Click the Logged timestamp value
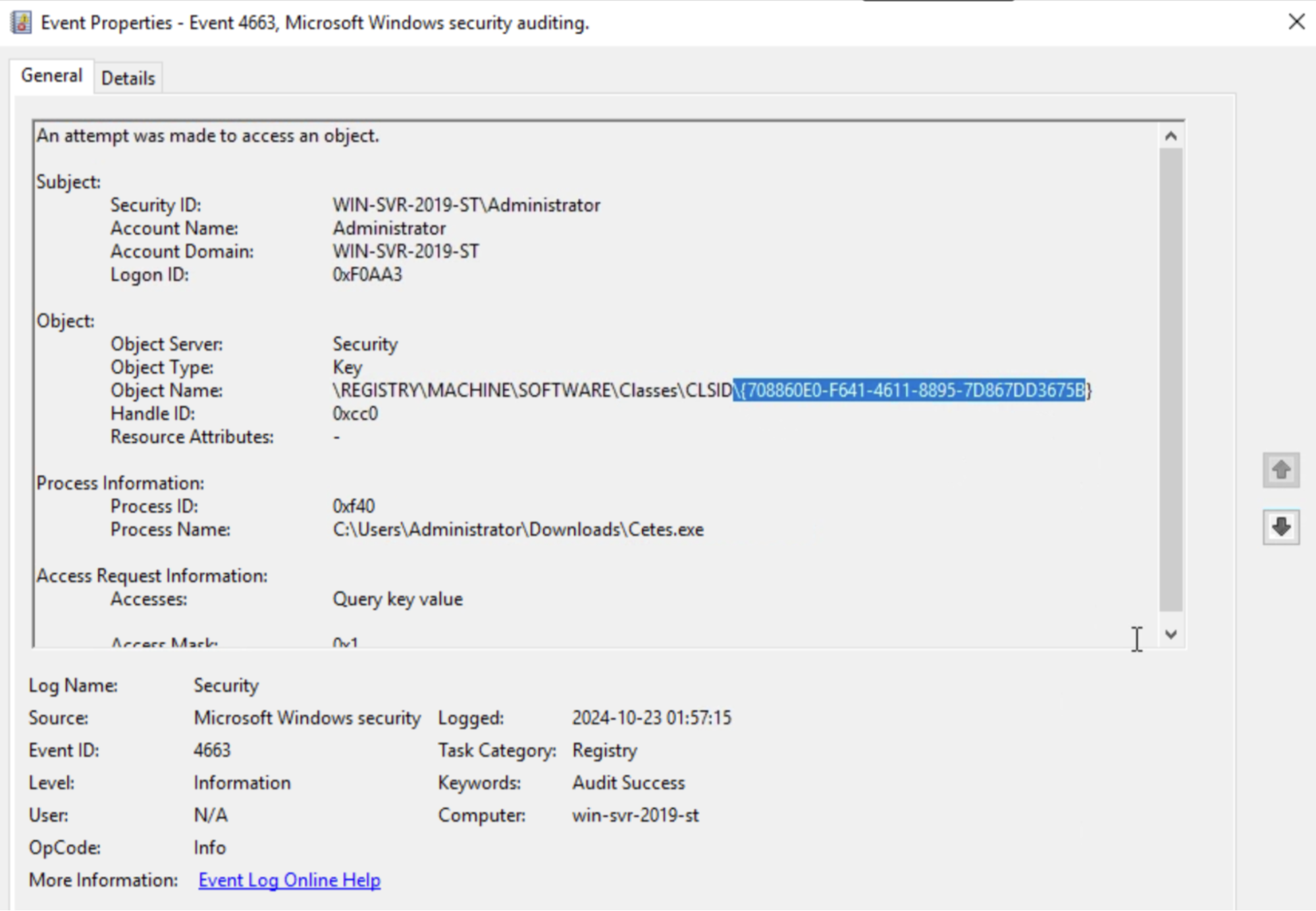 pos(651,717)
